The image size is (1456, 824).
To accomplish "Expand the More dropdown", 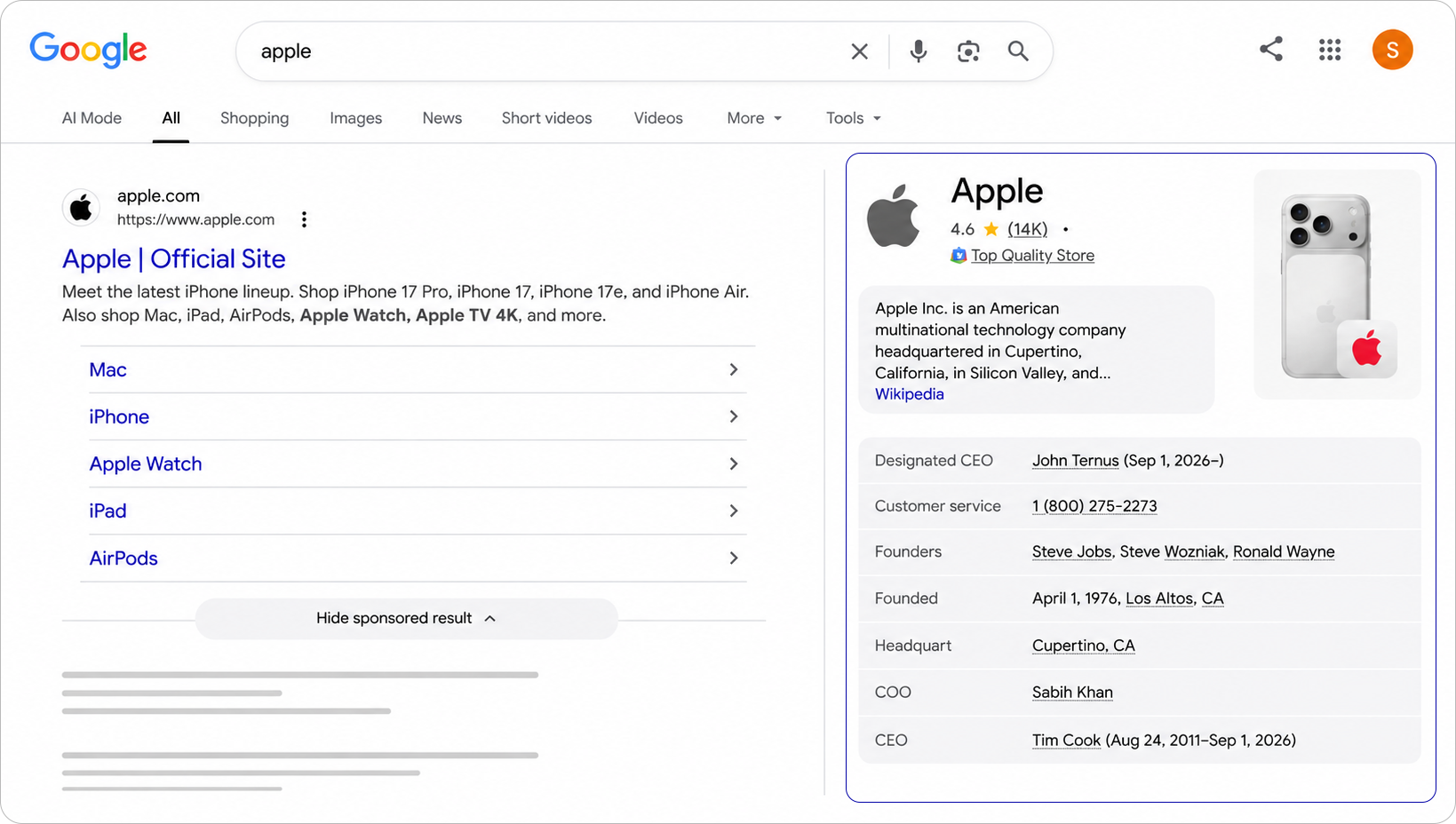I will tap(754, 118).
